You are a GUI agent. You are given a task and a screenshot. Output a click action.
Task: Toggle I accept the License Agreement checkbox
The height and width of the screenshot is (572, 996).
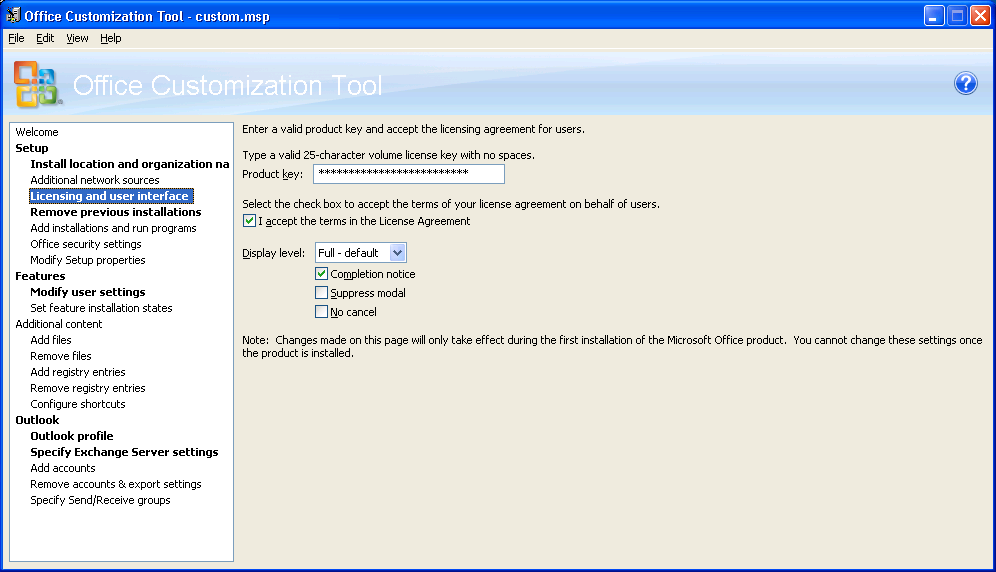[x=250, y=221]
